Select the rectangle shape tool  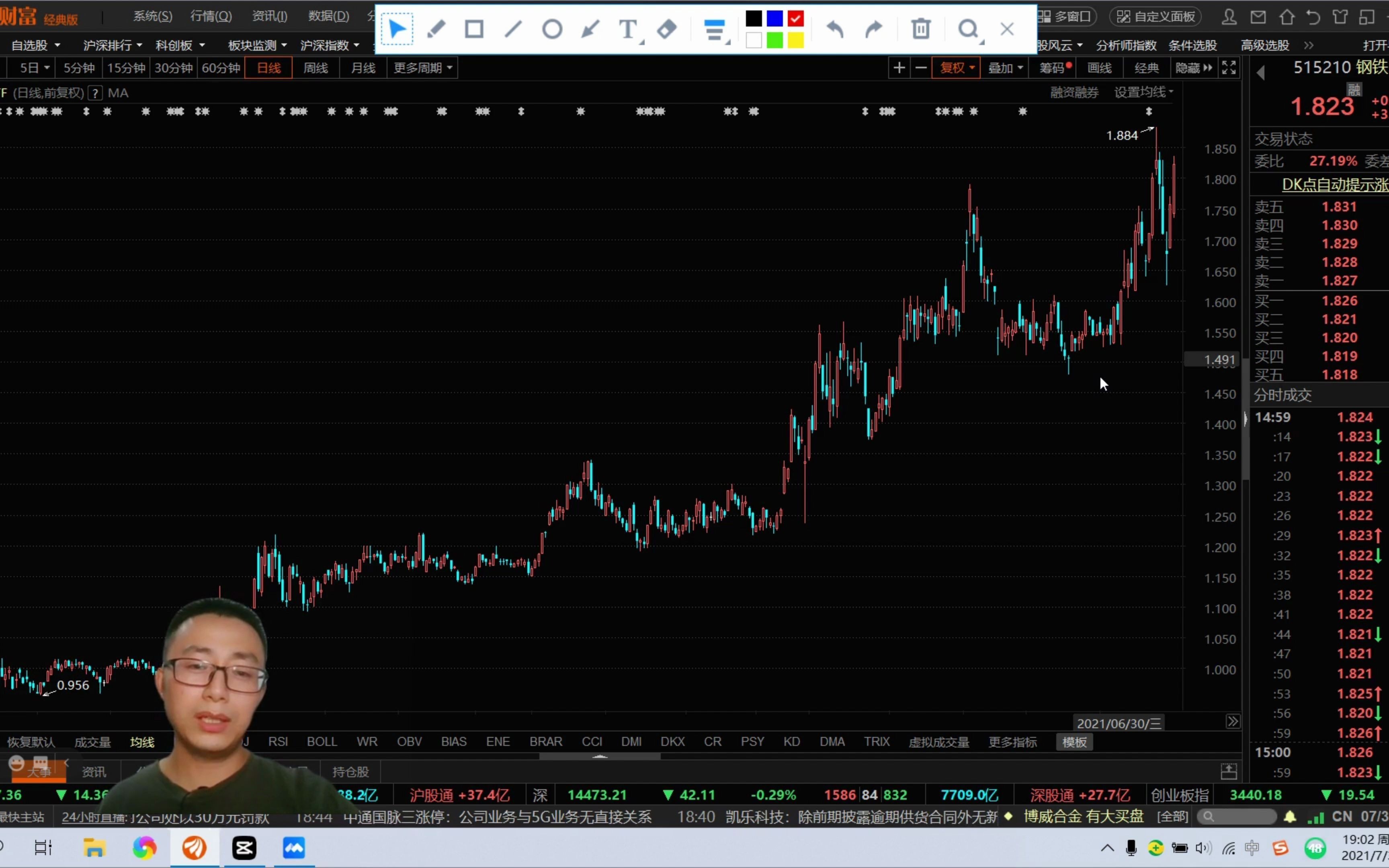(x=474, y=29)
